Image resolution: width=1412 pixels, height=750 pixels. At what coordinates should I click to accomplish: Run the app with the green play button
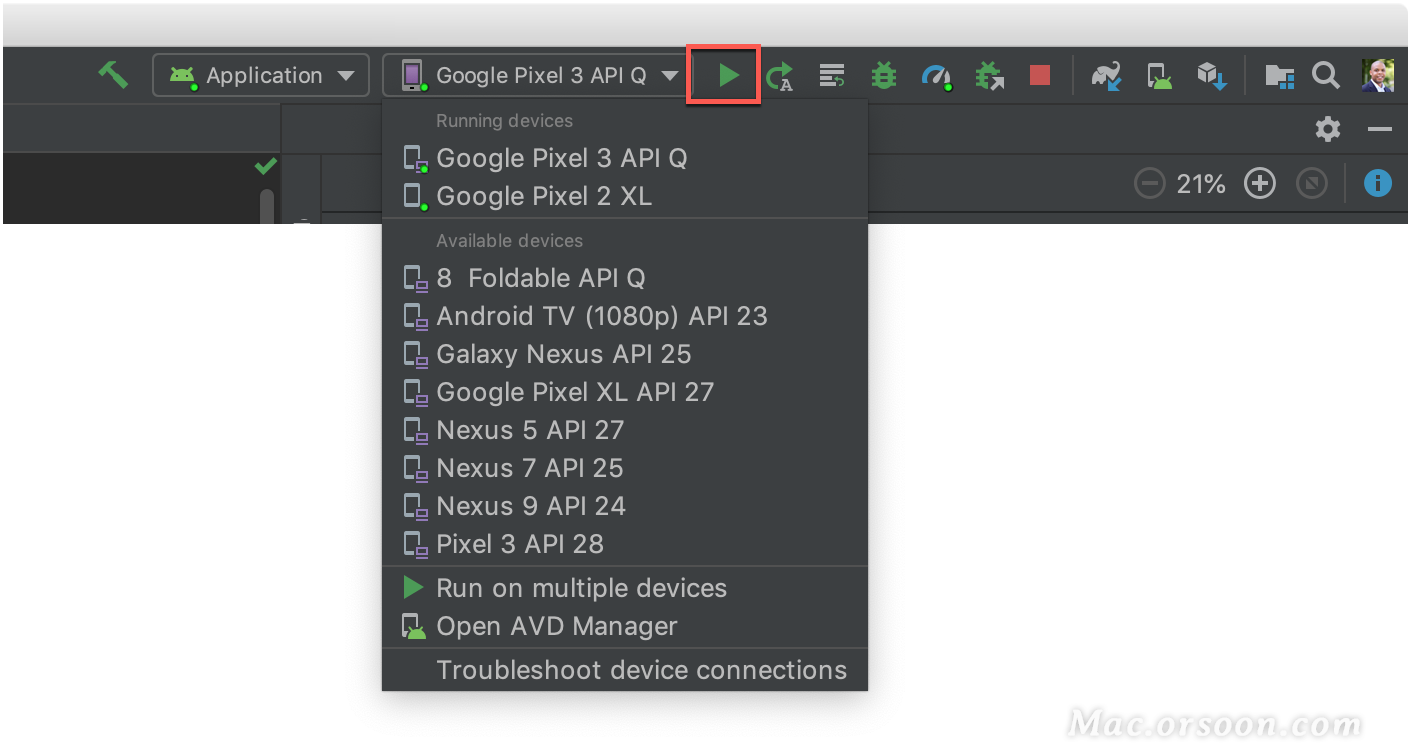729,75
